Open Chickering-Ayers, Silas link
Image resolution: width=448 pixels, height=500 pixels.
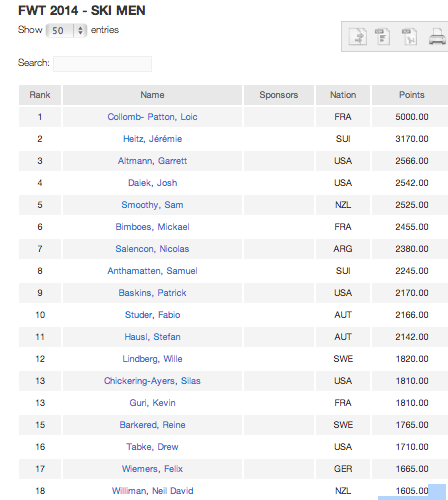pyautogui.click(x=152, y=381)
